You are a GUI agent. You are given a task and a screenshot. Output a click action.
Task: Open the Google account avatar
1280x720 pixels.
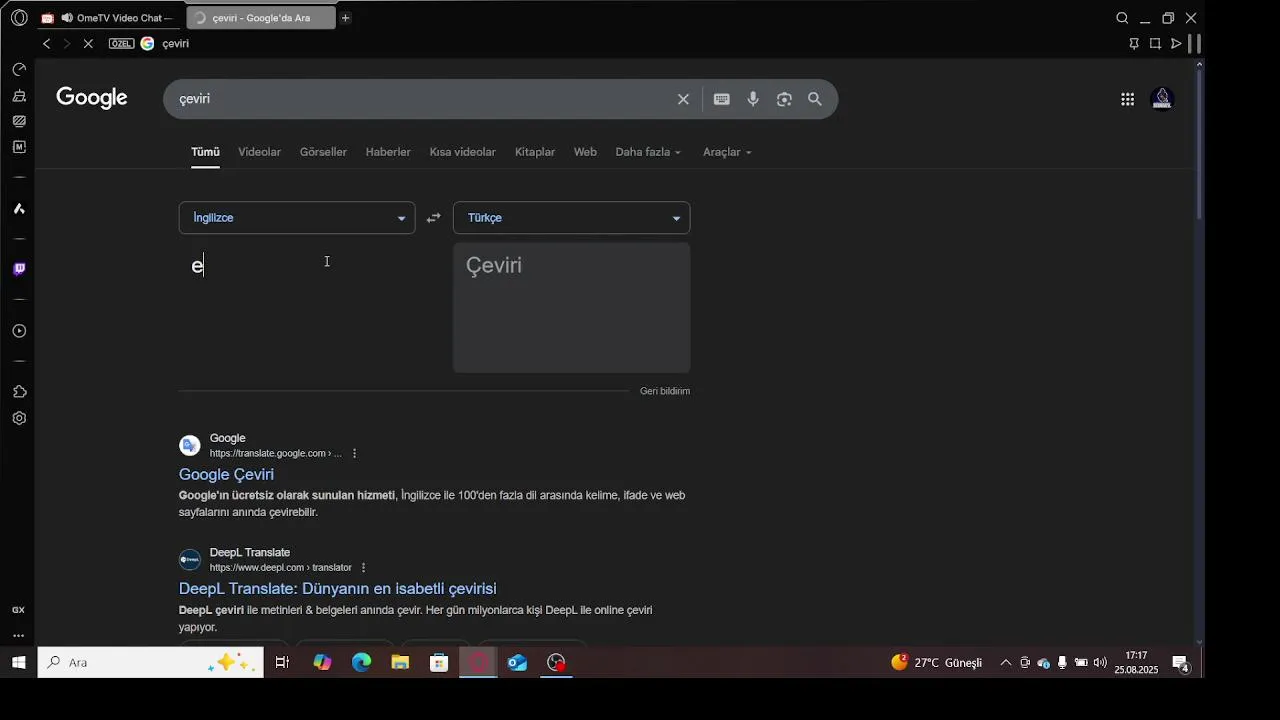click(1162, 98)
